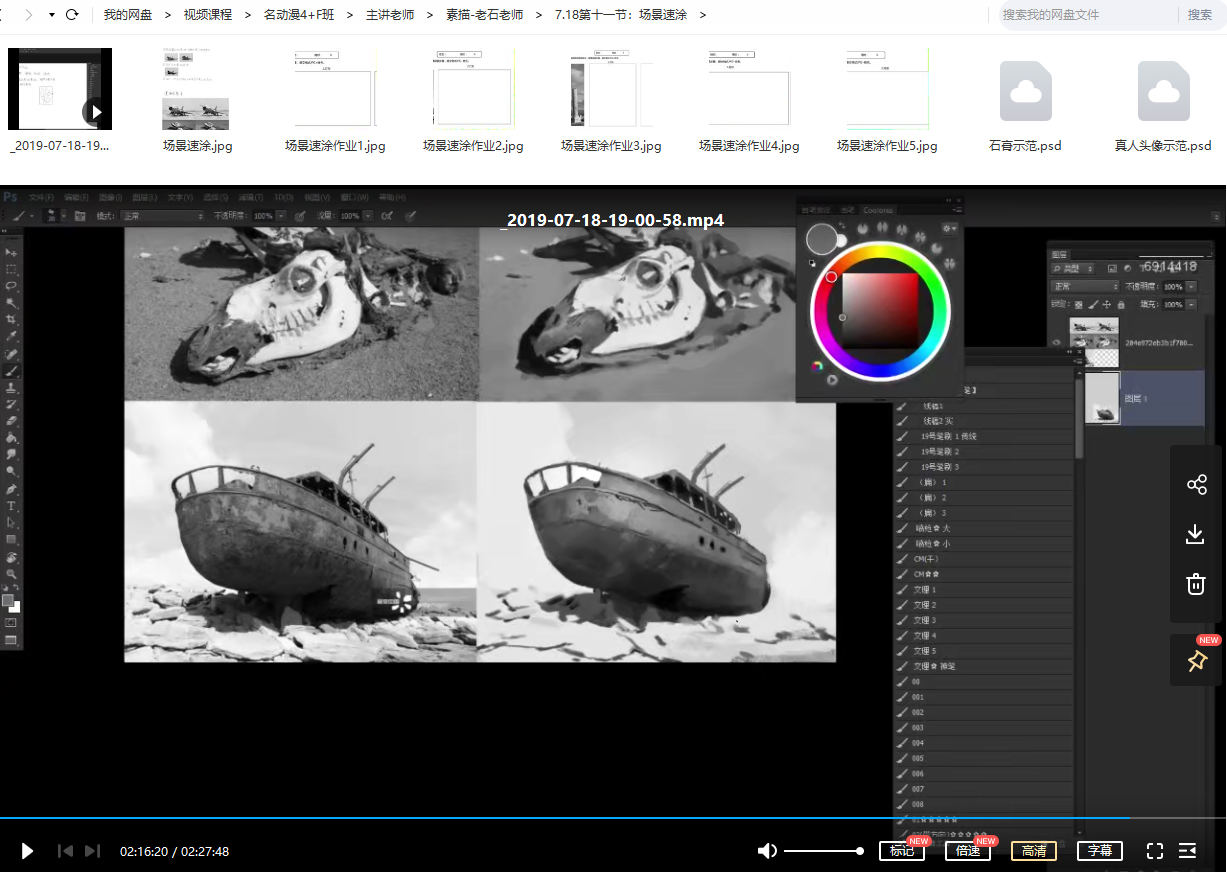The width and height of the screenshot is (1227, 872).
Task: Click the share icon on the right panel
Action: (1196, 485)
